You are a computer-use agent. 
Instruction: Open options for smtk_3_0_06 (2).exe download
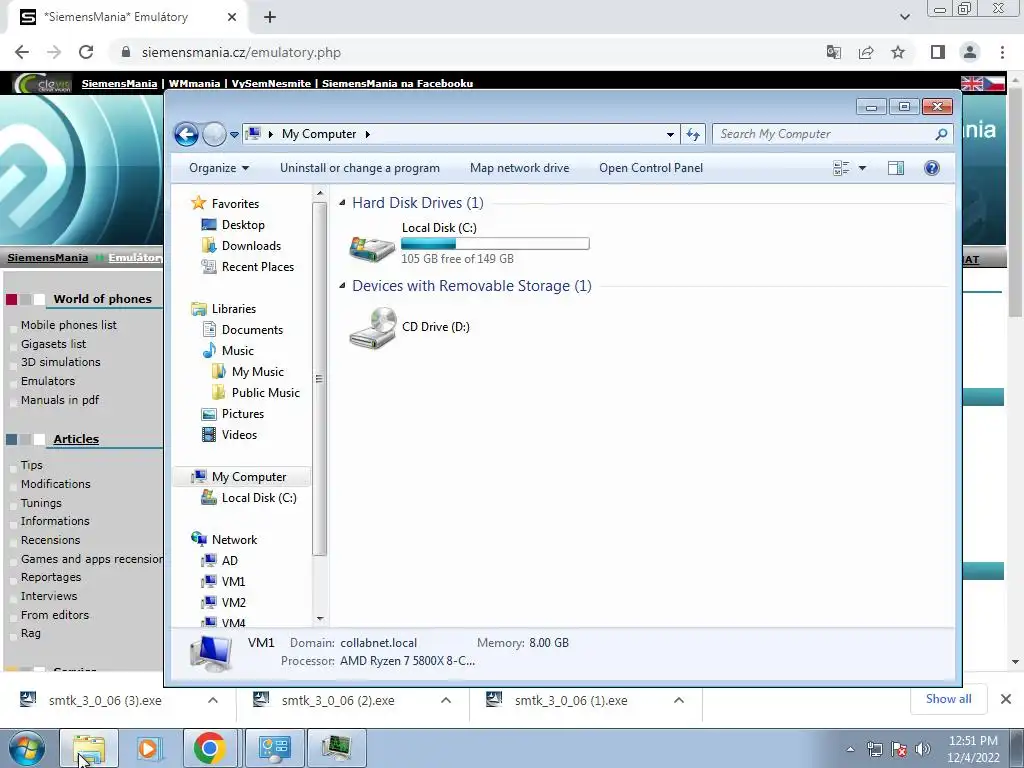tap(445, 700)
